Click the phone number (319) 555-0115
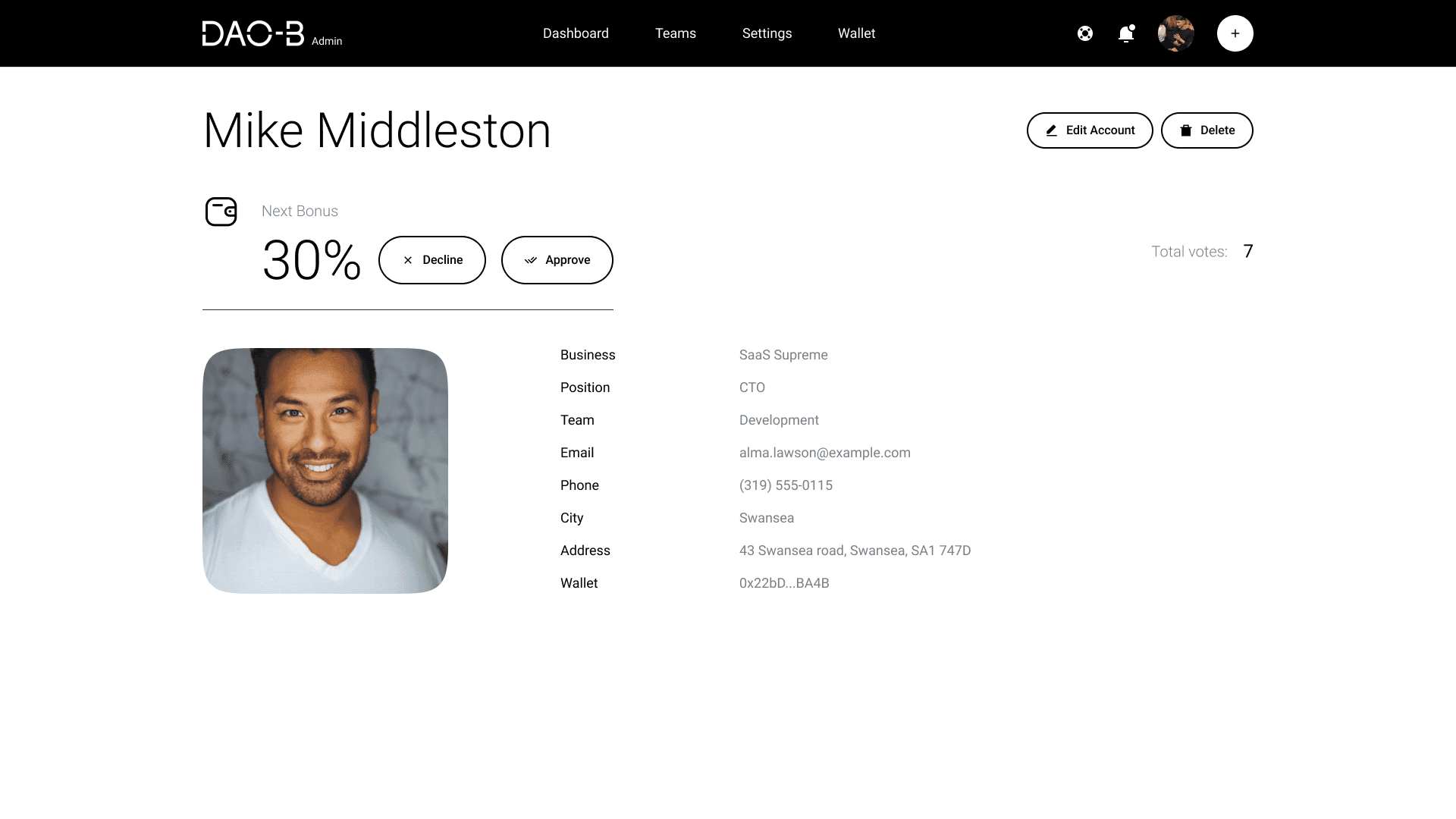Image resolution: width=1456 pixels, height=819 pixels. 786,485
